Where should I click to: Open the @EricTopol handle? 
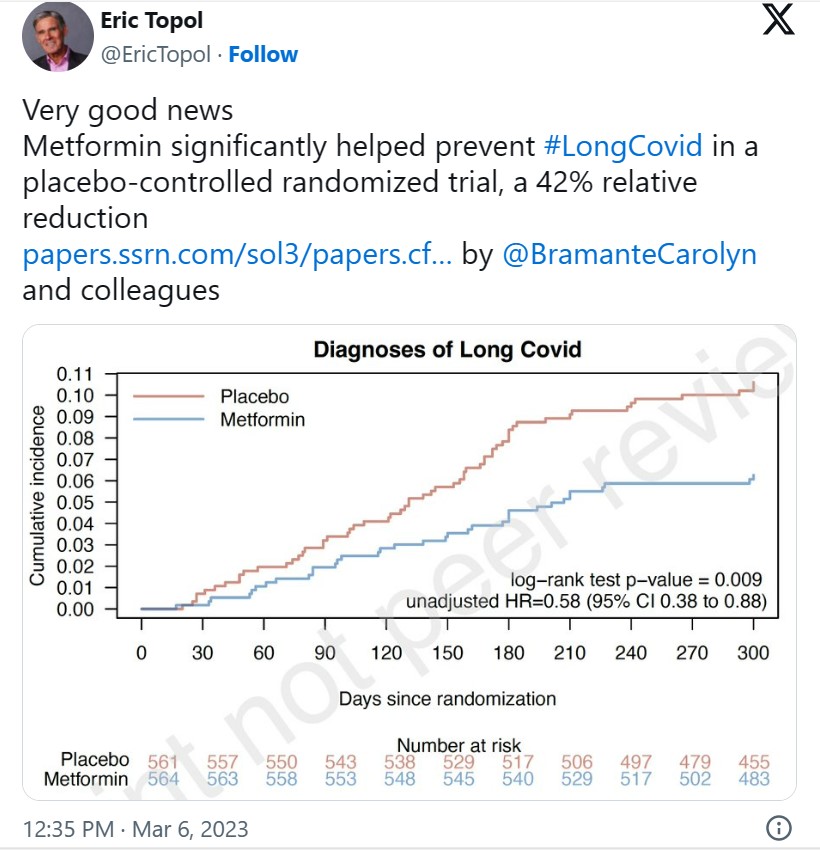pos(156,54)
